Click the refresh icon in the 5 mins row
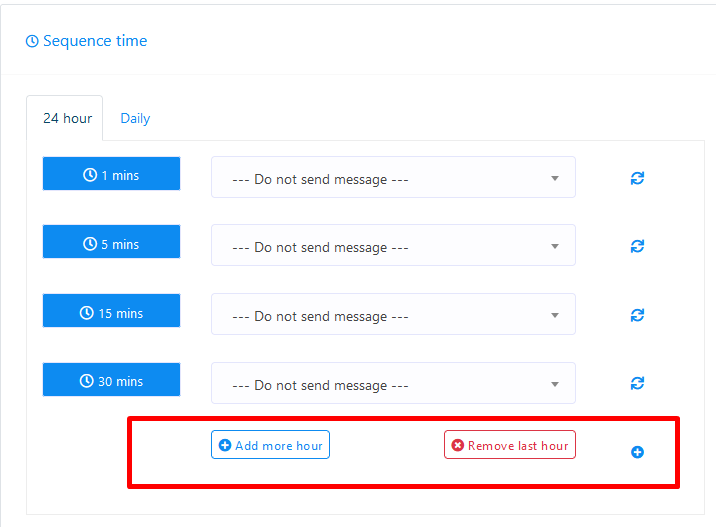Screen dimensions: 716x527 [x=637, y=246]
